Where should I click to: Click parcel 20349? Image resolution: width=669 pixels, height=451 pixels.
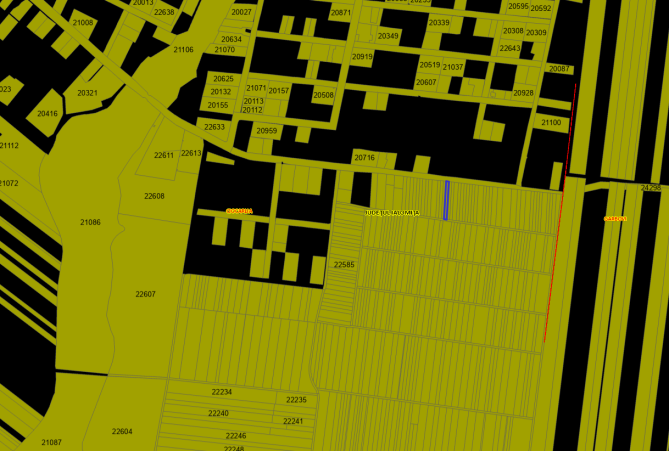388,36
